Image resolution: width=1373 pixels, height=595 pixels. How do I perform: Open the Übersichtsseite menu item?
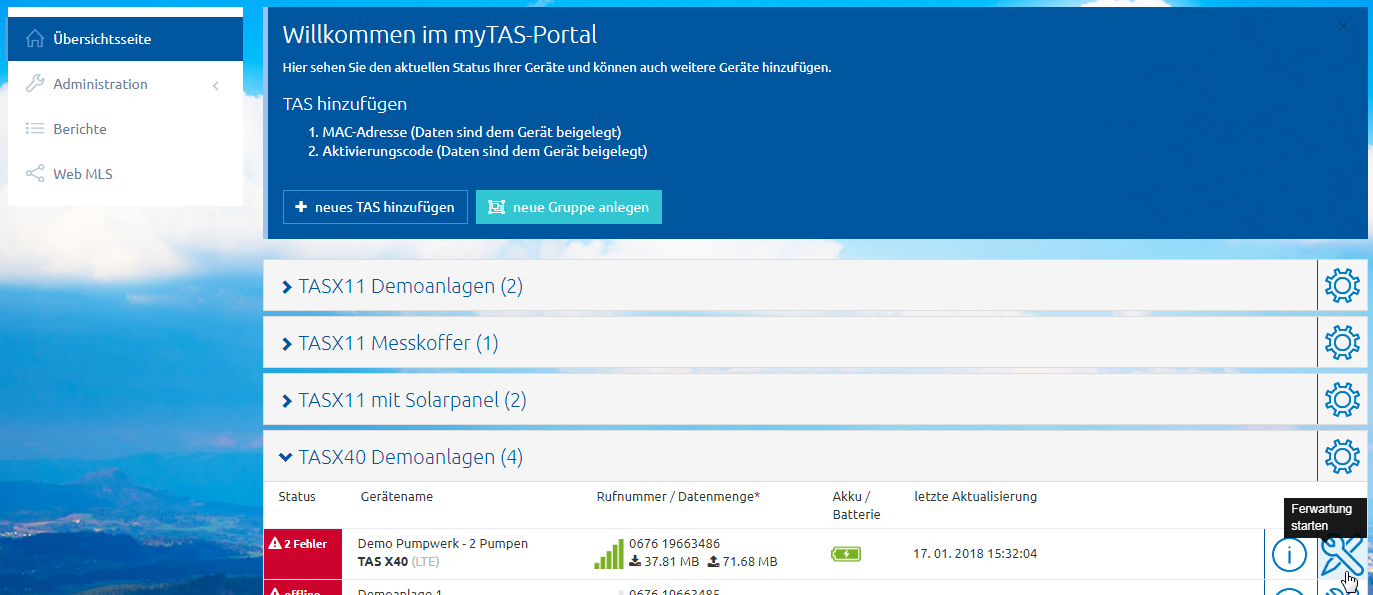point(125,39)
